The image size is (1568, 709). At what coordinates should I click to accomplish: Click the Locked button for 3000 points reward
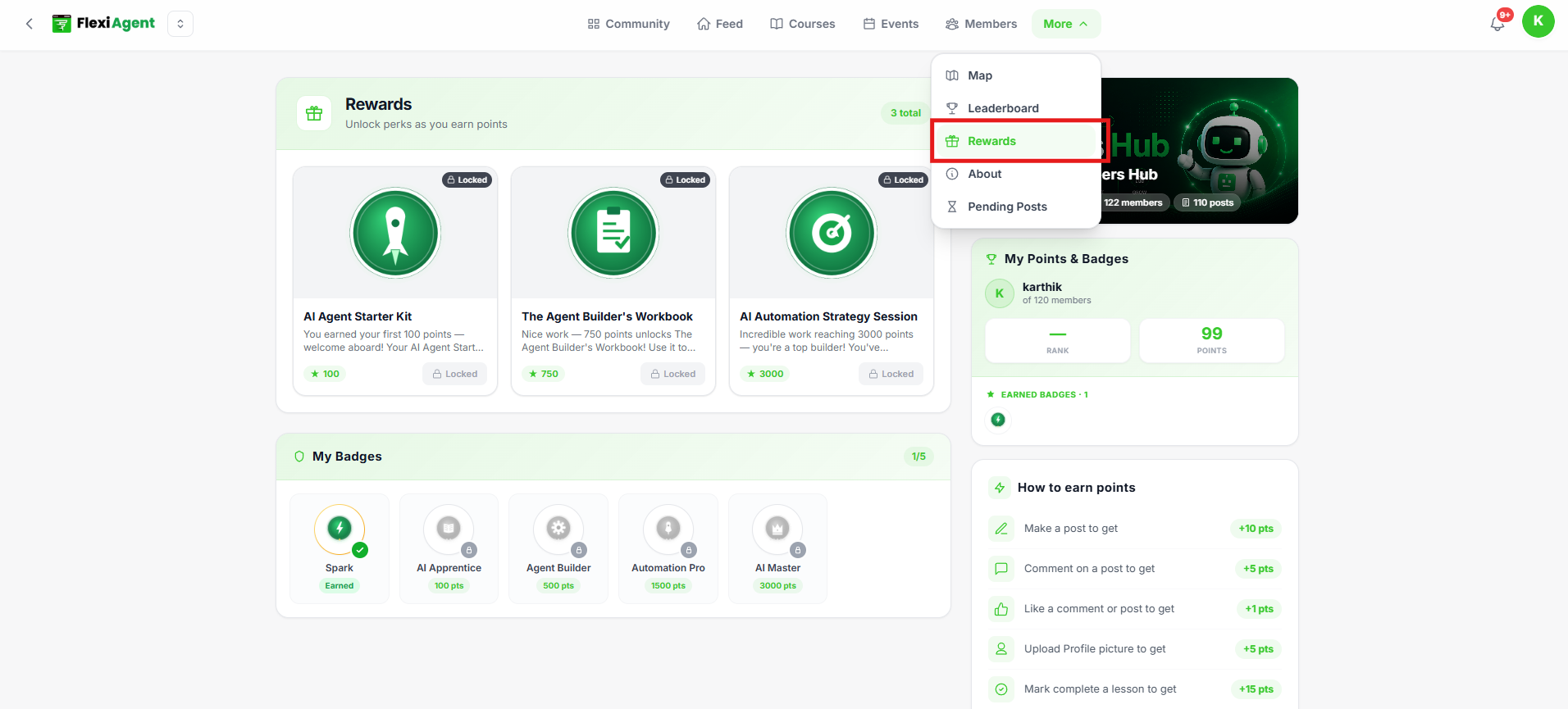tap(891, 374)
